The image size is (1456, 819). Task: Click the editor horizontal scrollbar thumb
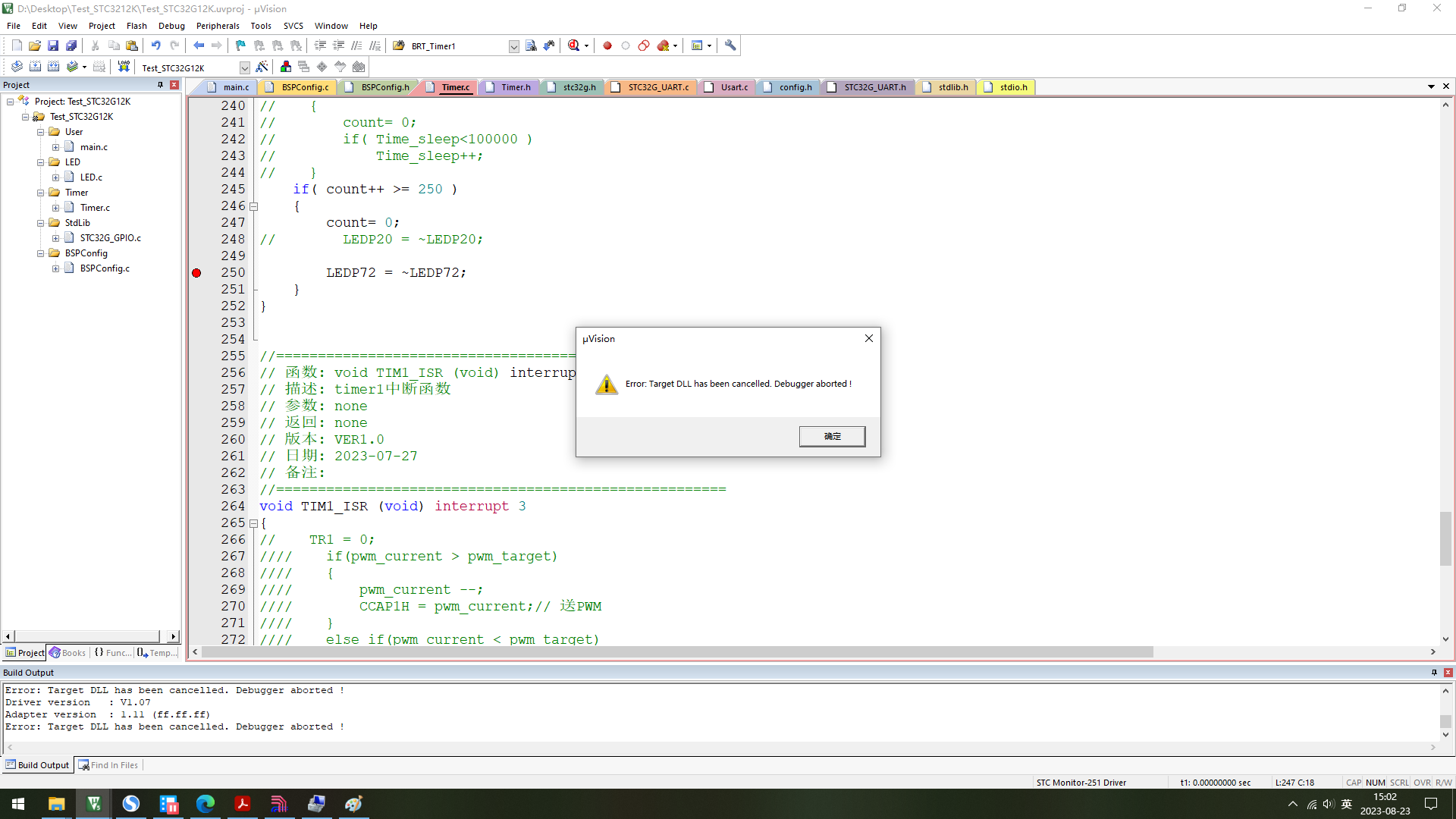click(x=677, y=652)
